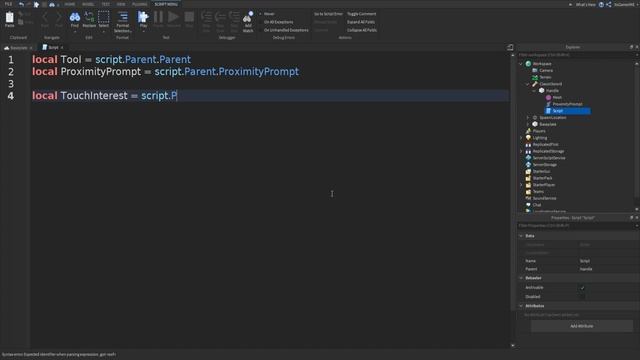Click the Pause playback icon
640x360 pixels.
click(158, 17)
